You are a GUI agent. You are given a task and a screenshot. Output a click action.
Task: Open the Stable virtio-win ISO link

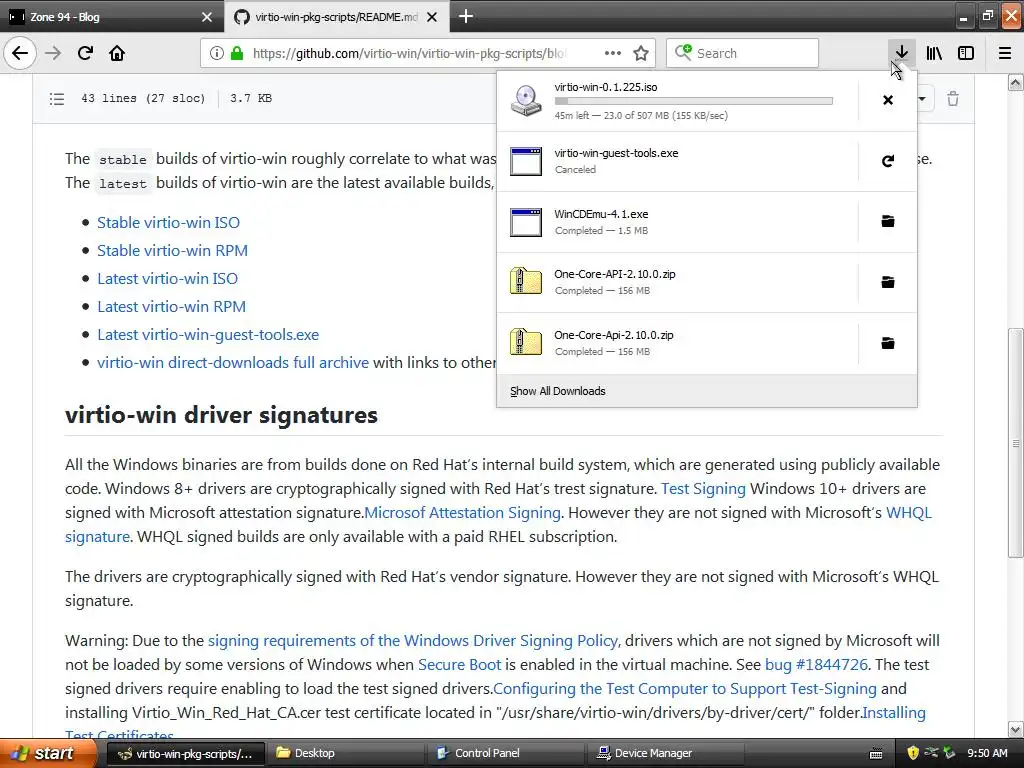168,222
